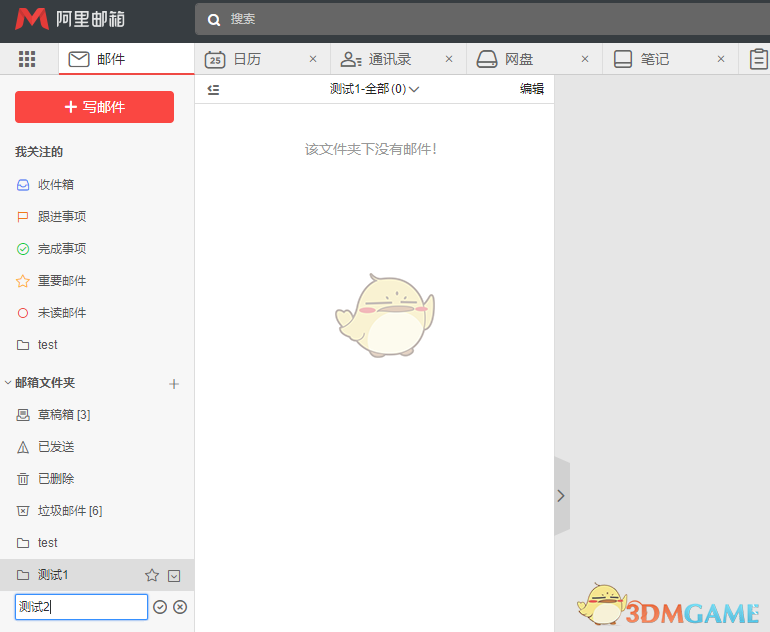Switch to the 网盘 tab

(x=518, y=59)
